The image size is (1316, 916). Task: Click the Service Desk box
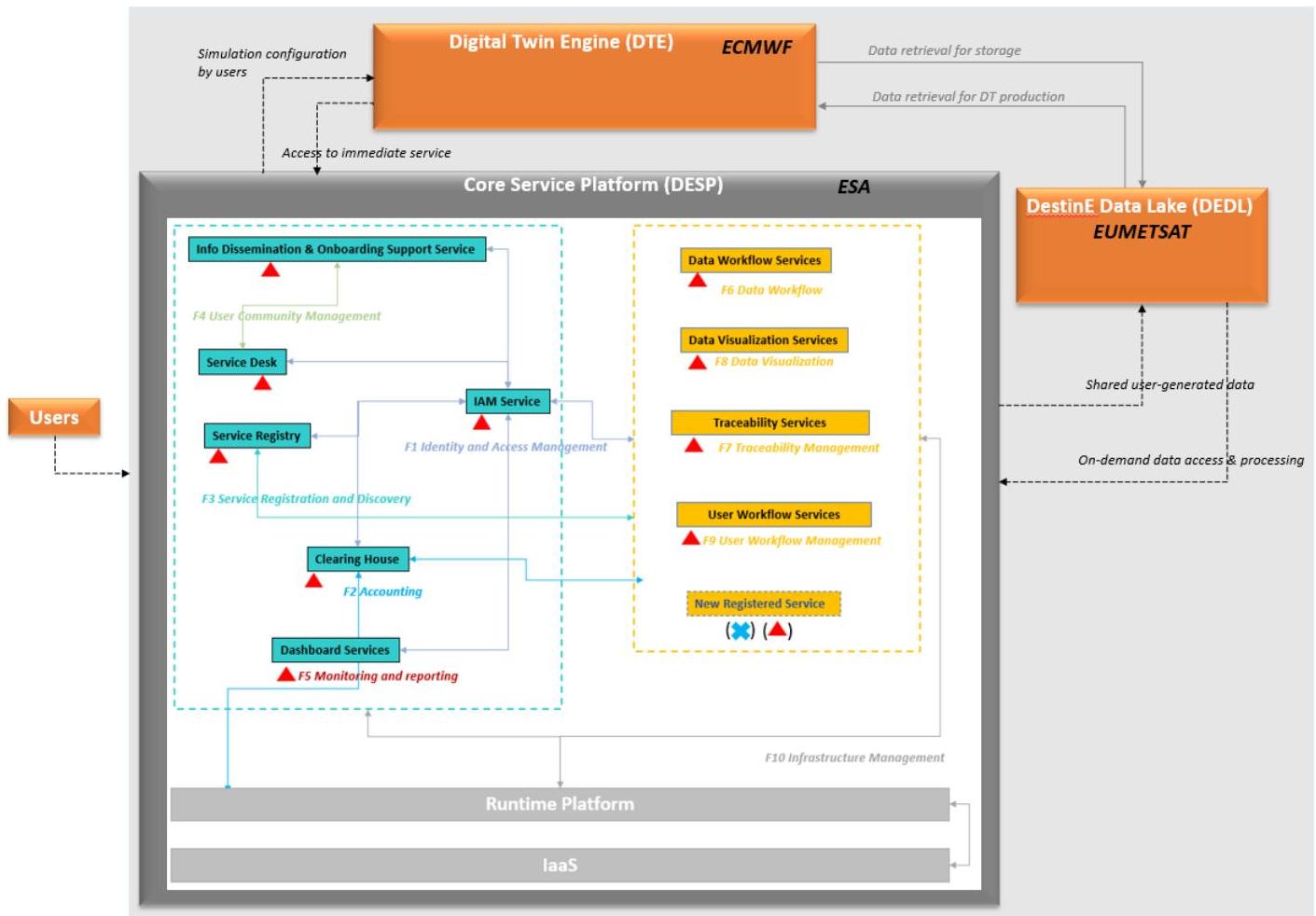pyautogui.click(x=242, y=362)
